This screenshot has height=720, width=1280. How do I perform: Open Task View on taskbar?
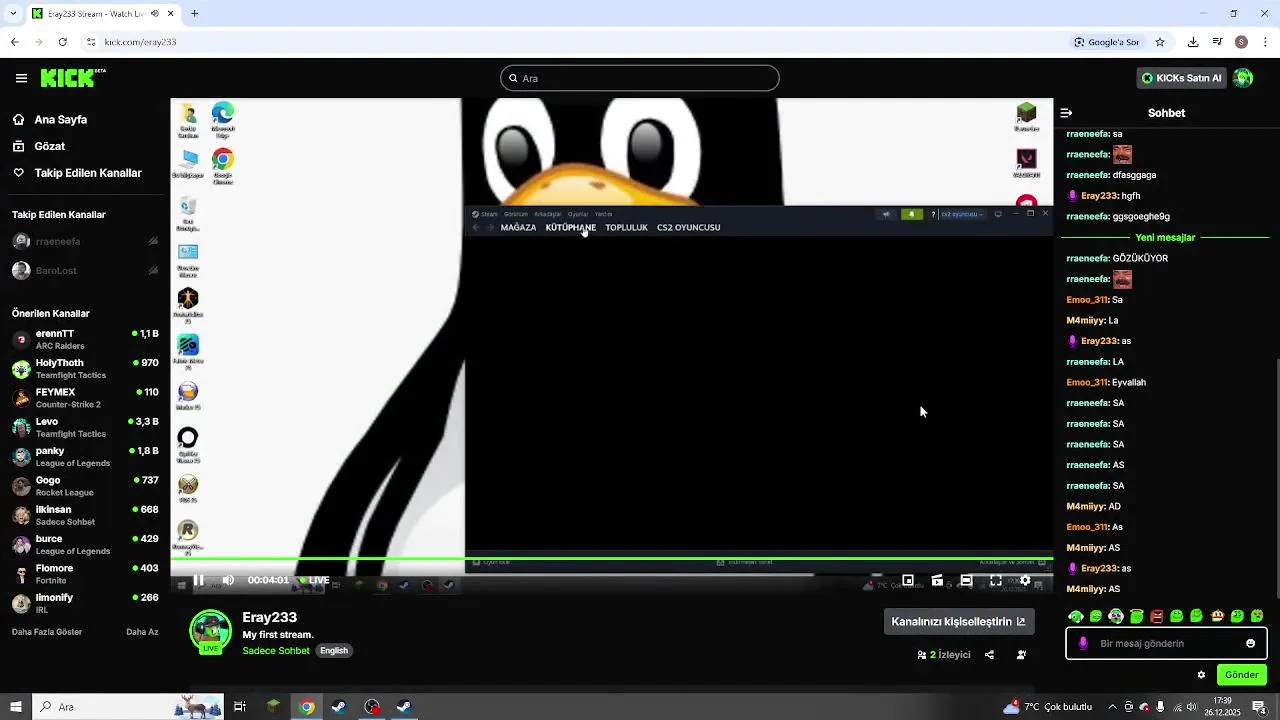point(240,707)
